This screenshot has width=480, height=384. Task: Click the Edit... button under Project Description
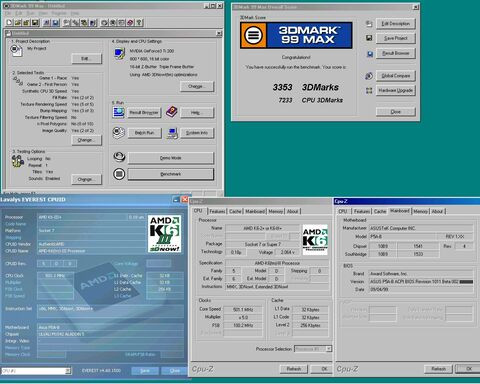coord(87,59)
